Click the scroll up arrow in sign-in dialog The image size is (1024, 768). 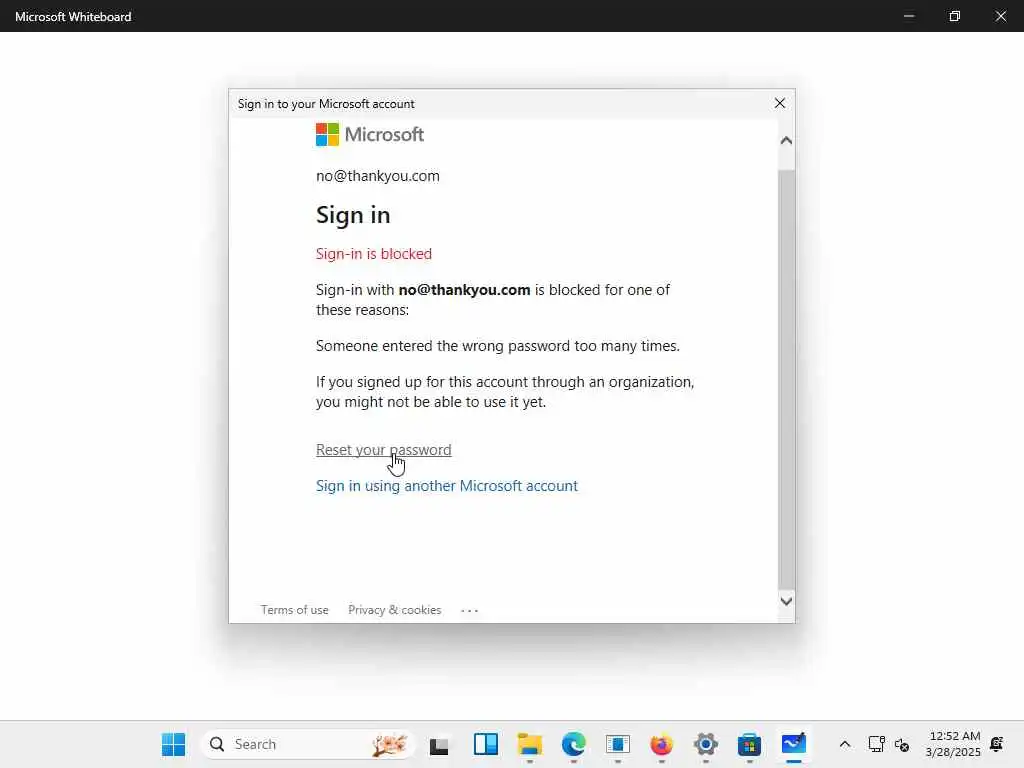tap(786, 140)
